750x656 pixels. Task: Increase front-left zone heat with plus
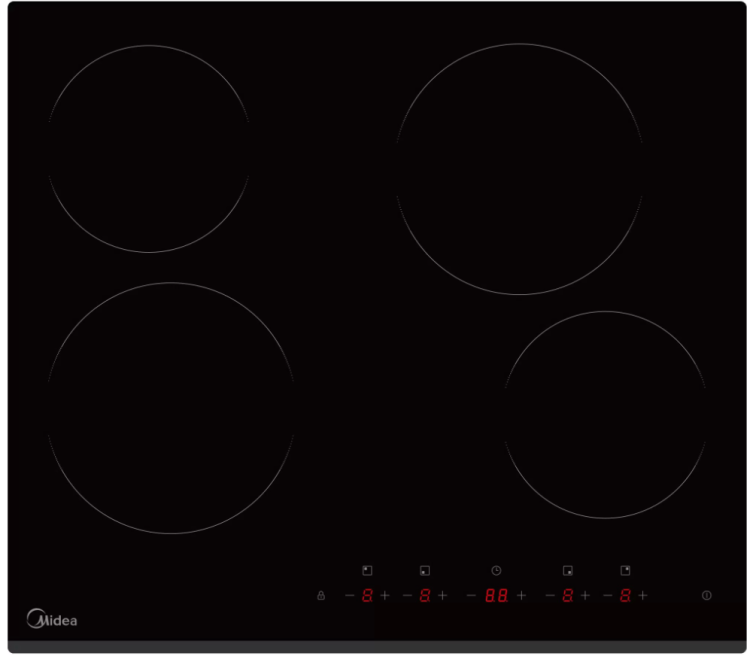(443, 595)
